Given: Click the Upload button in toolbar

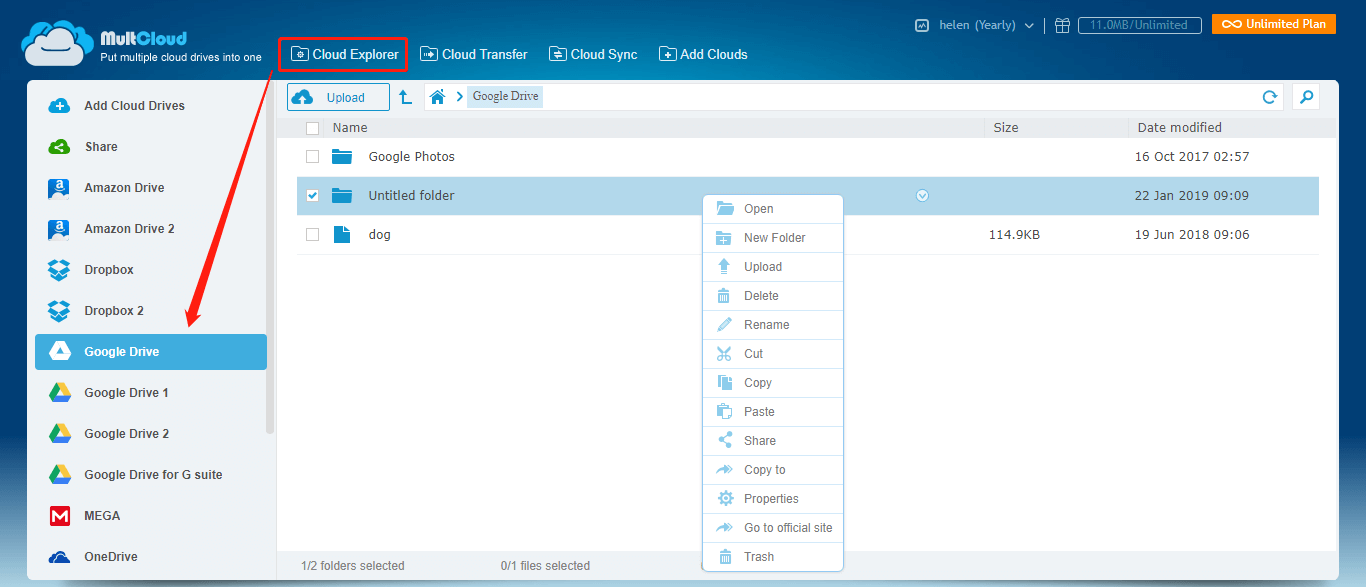Looking at the screenshot, I should [x=338, y=97].
